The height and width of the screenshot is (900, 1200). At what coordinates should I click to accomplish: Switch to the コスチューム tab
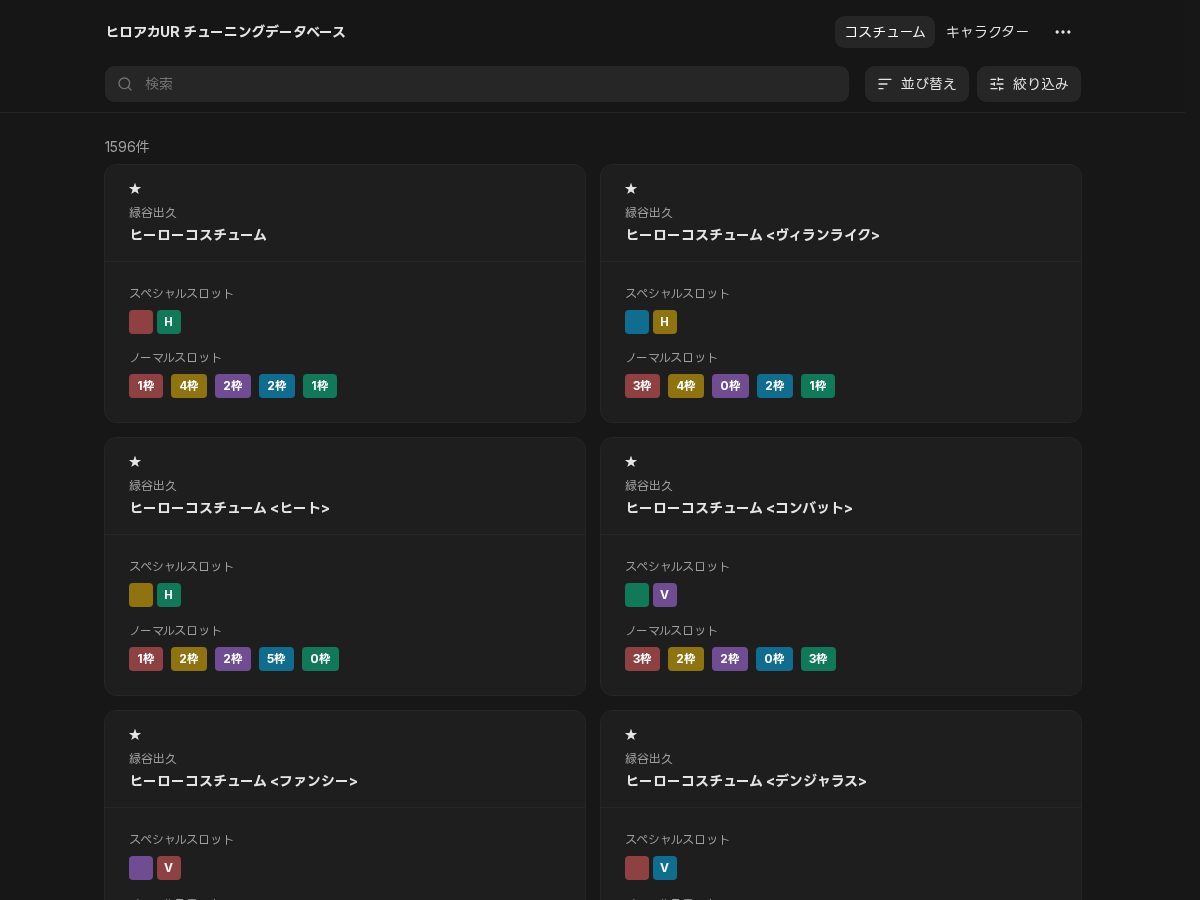point(885,32)
